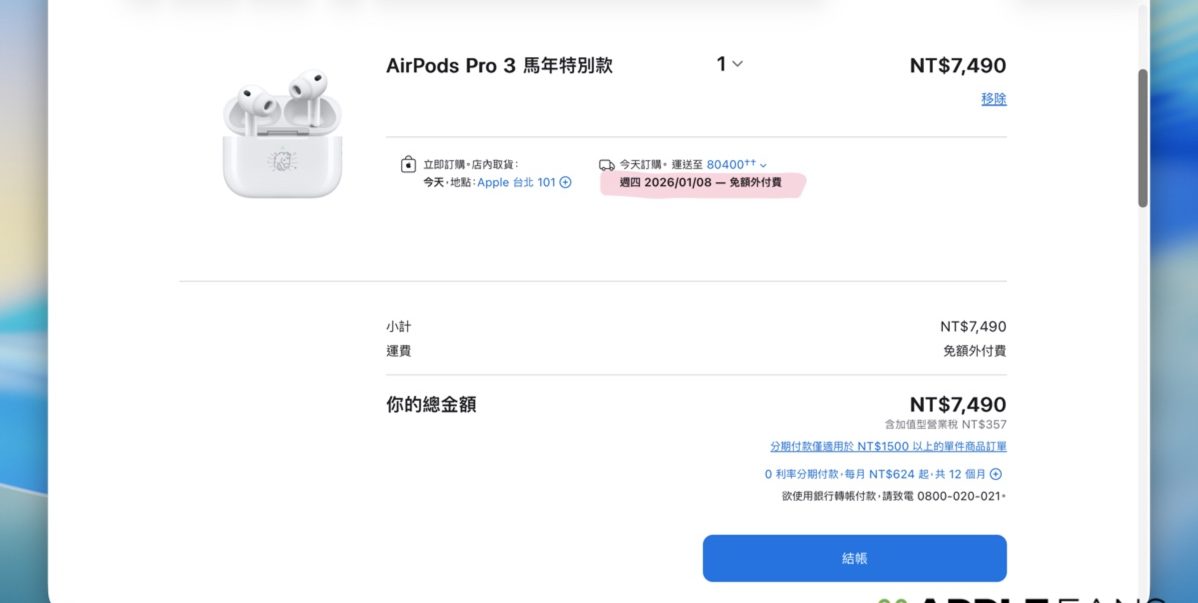Click the delivery truck icon
Image resolution: width=1198 pixels, height=603 pixels.
pyautogui.click(x=606, y=165)
